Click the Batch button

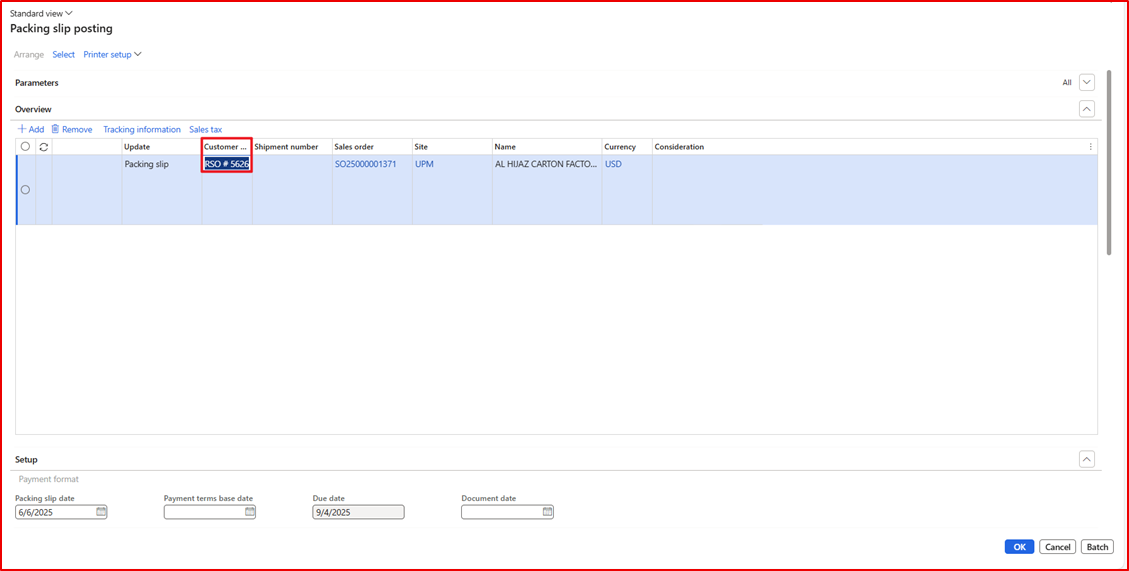coord(1097,547)
